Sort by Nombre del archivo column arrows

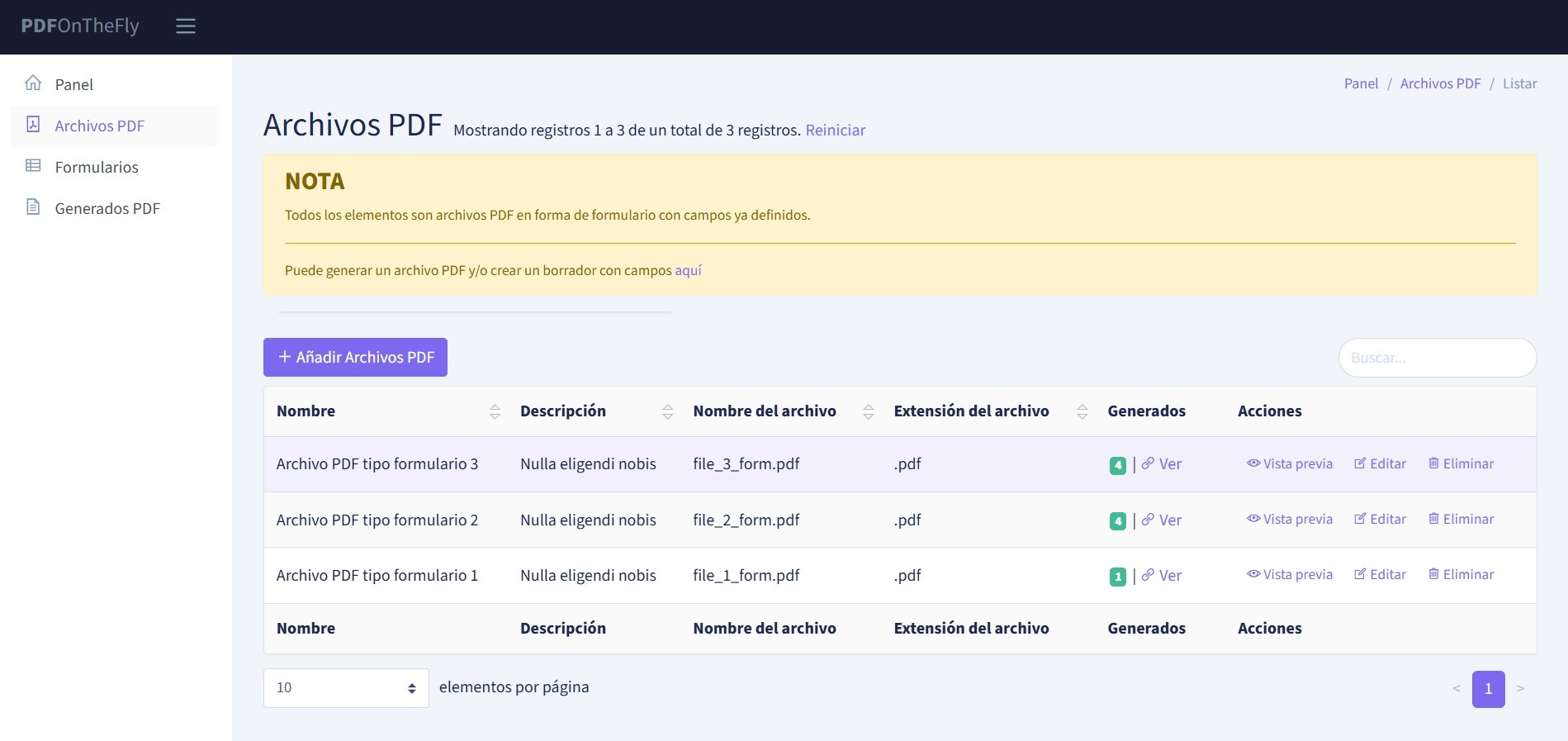869,411
